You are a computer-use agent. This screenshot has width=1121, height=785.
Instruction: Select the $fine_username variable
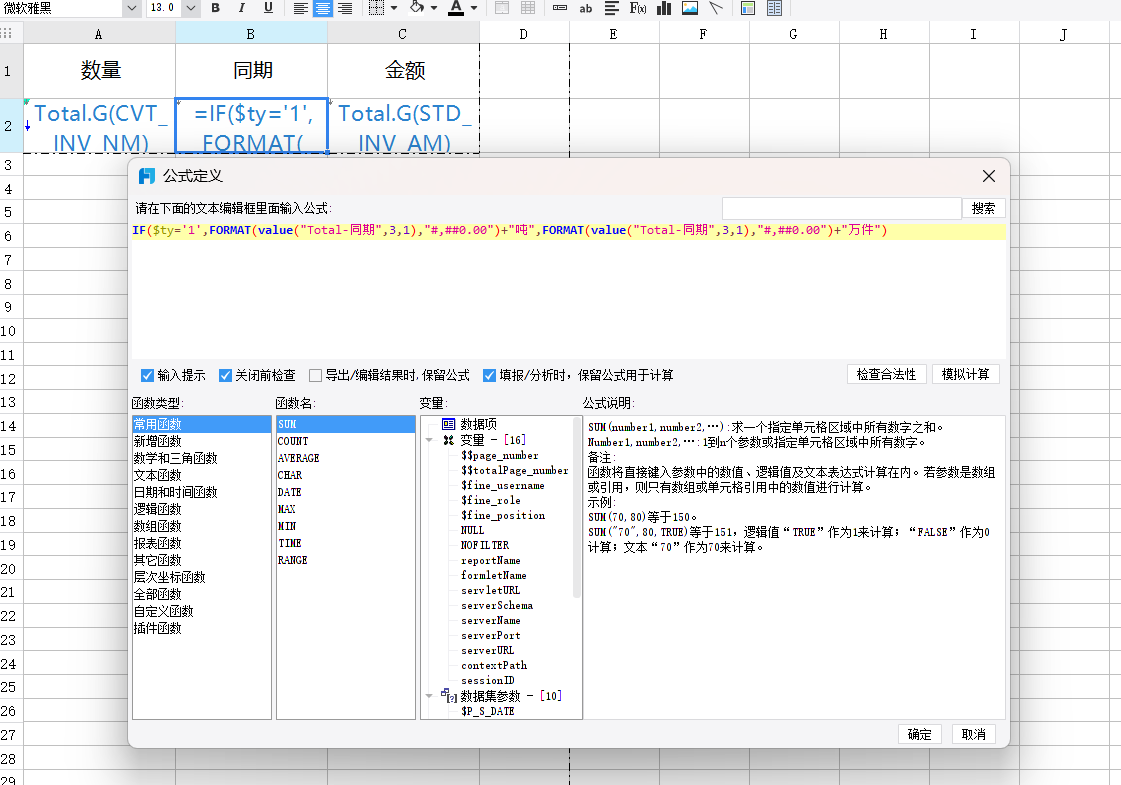pyautogui.click(x=503, y=485)
